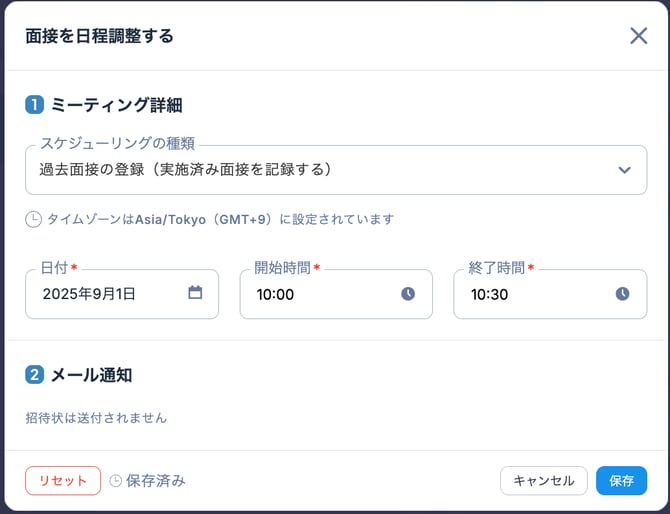Click the 招待状は送付されません message
670x514 pixels.
click(x=96, y=418)
